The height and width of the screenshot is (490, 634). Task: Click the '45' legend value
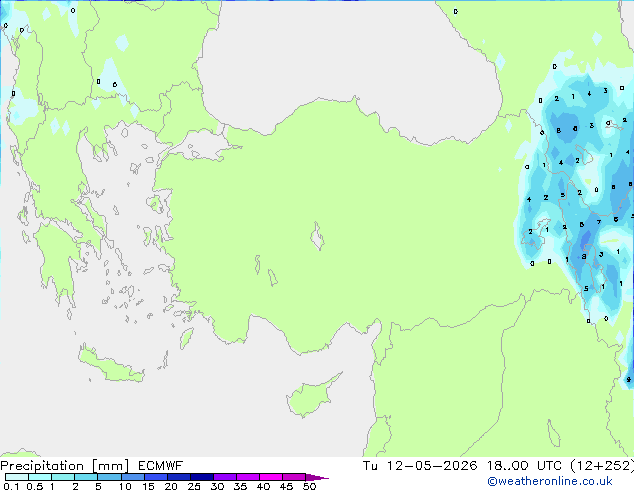click(x=286, y=486)
